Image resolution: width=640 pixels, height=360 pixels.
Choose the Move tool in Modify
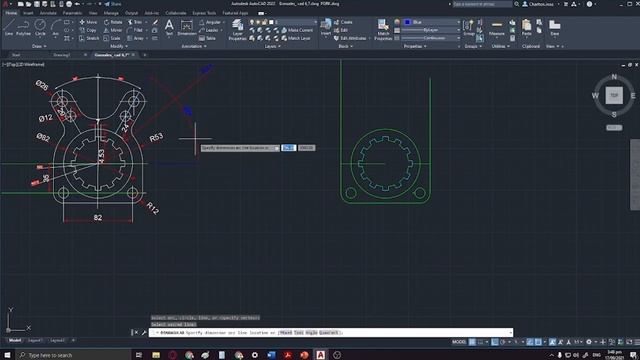pyautogui.click(x=89, y=22)
